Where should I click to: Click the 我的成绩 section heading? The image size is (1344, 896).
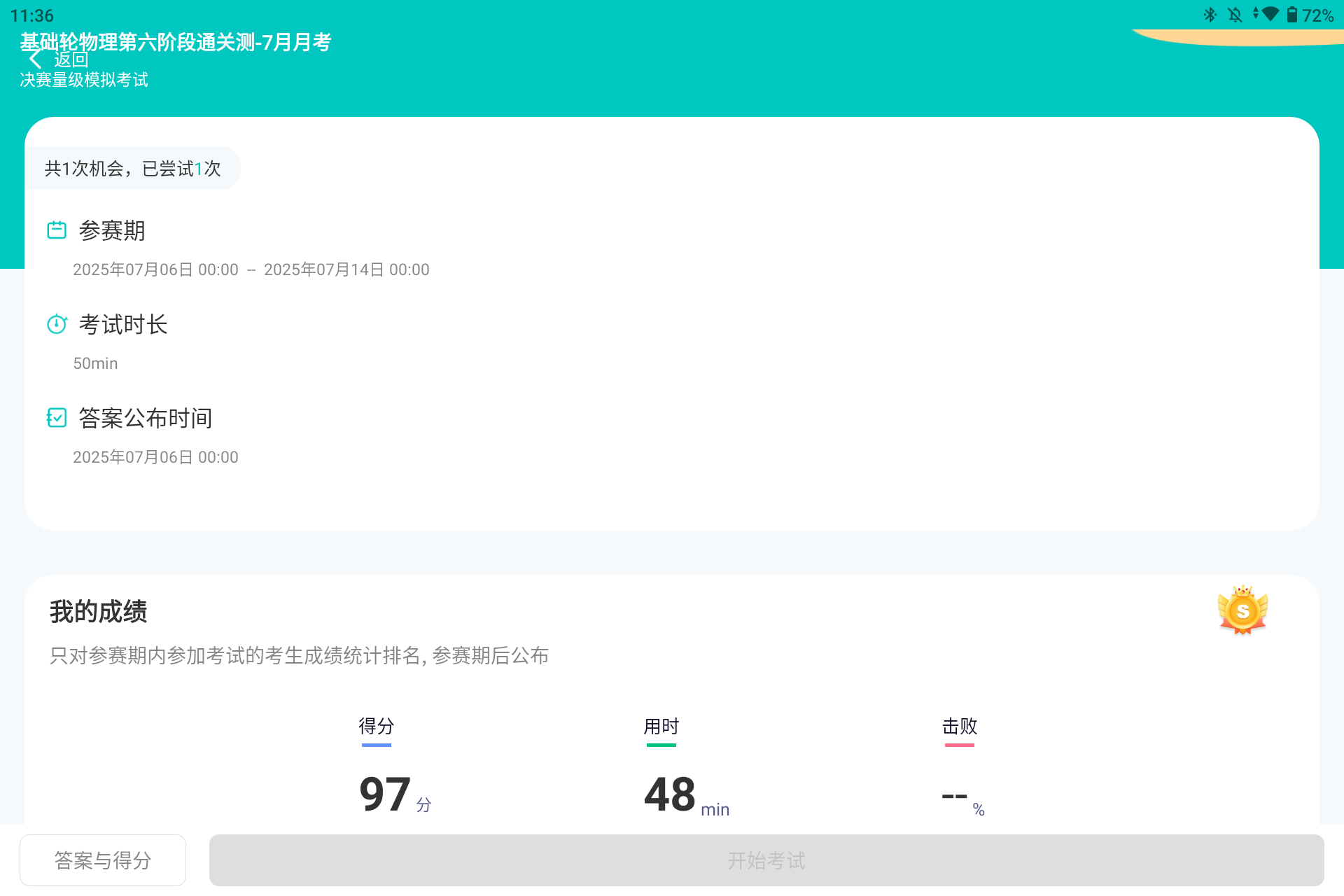[98, 612]
